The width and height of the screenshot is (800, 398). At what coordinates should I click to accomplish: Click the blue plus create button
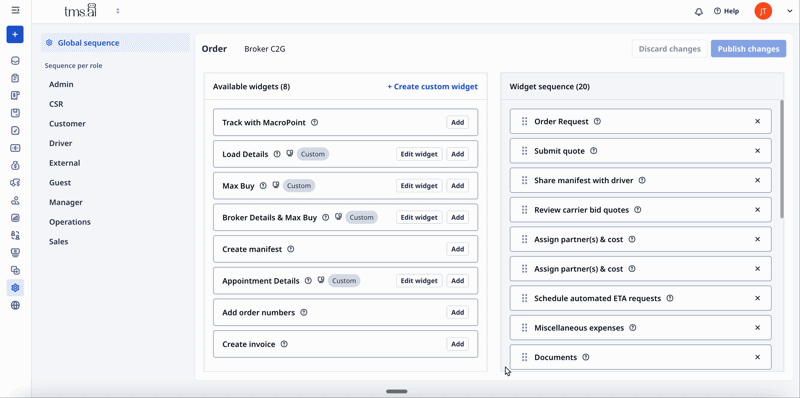pyautogui.click(x=15, y=34)
